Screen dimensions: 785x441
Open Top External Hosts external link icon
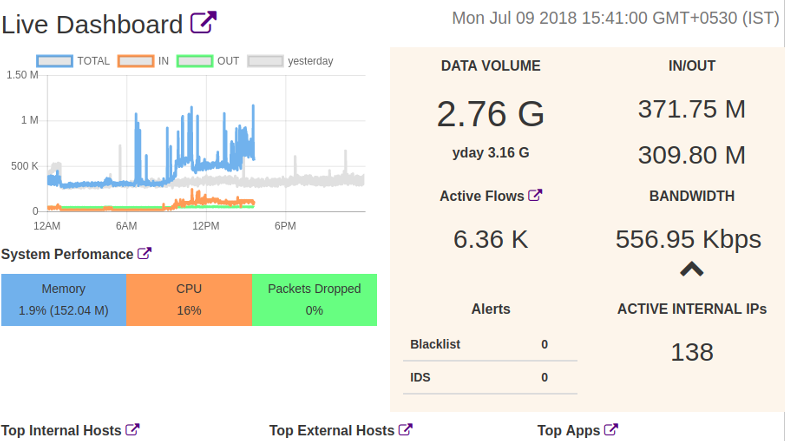click(x=405, y=430)
